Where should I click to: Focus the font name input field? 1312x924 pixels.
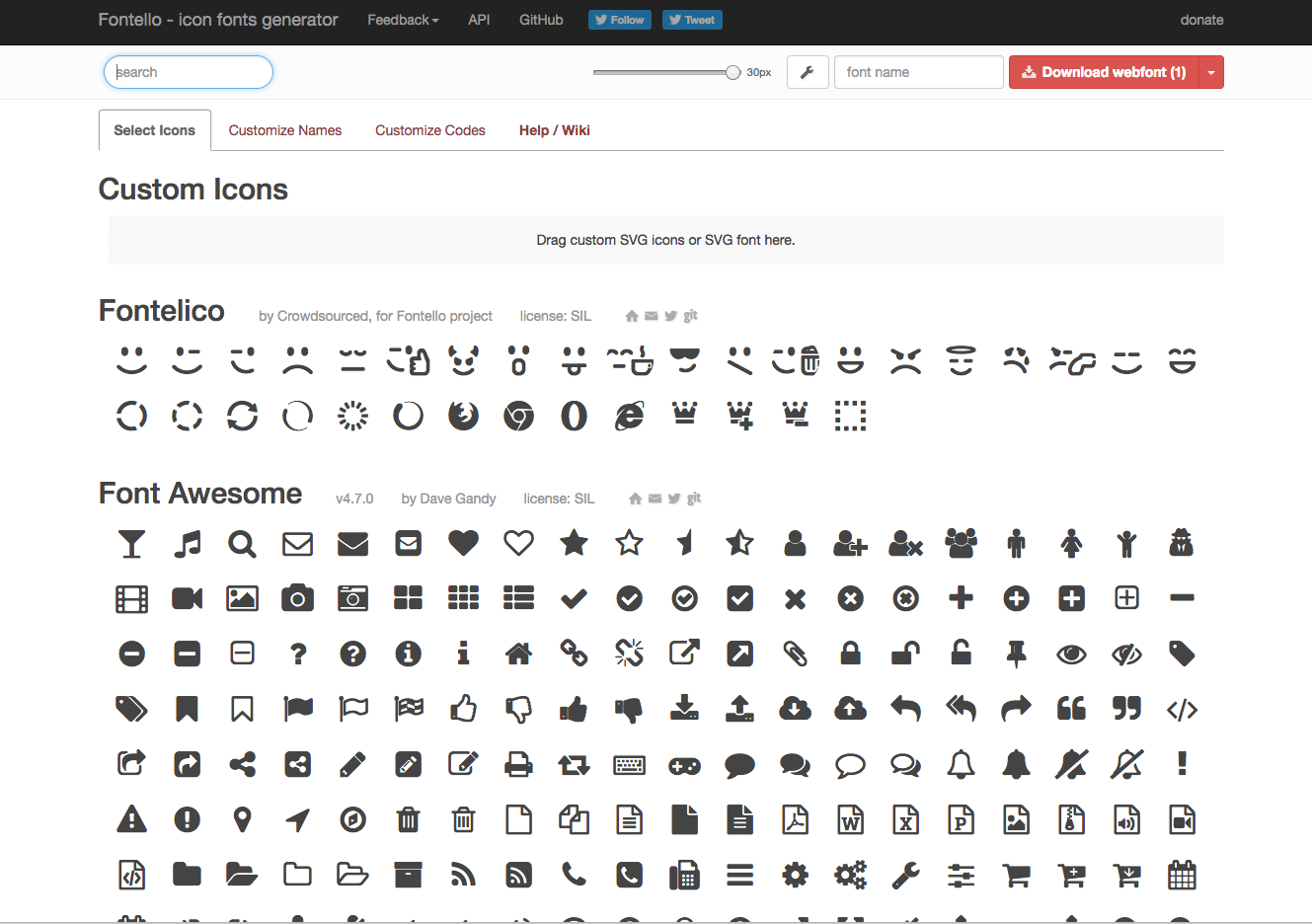coord(919,72)
